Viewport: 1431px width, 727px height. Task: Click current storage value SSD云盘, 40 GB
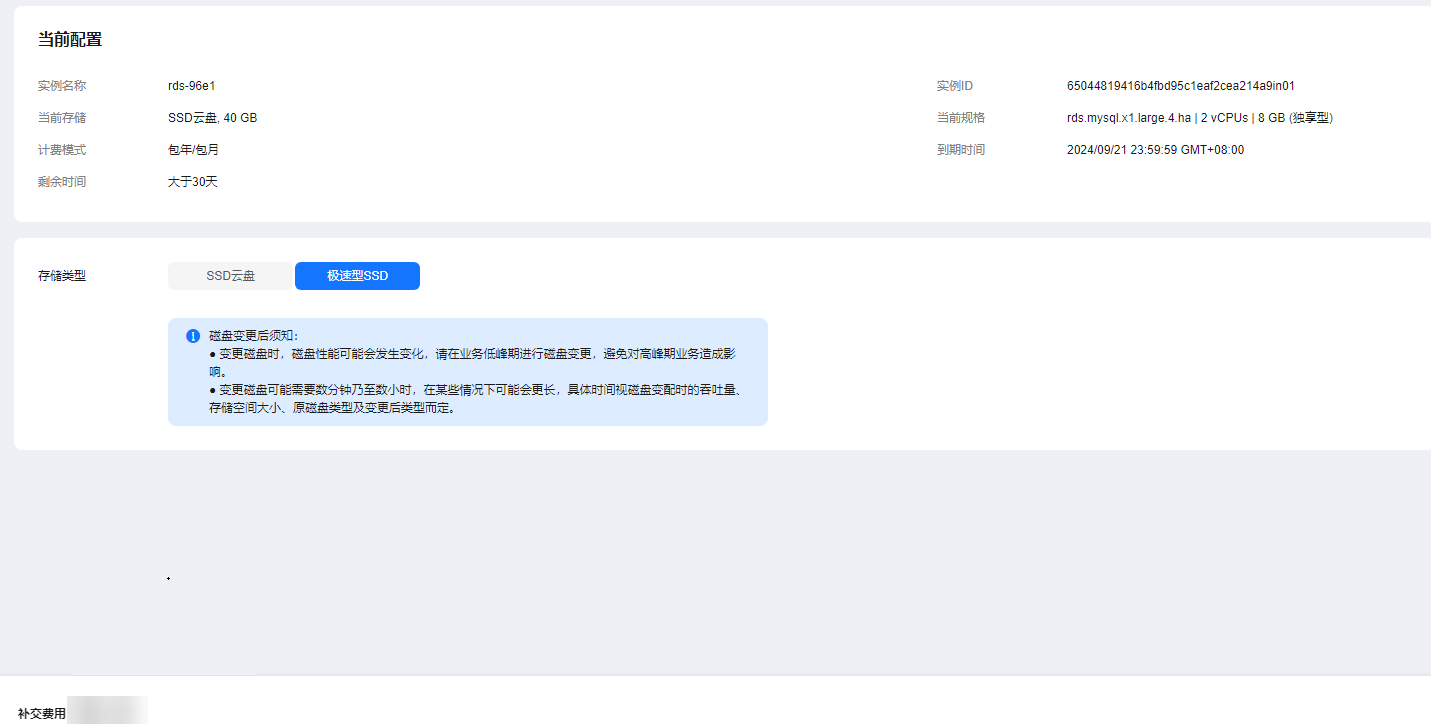point(212,118)
